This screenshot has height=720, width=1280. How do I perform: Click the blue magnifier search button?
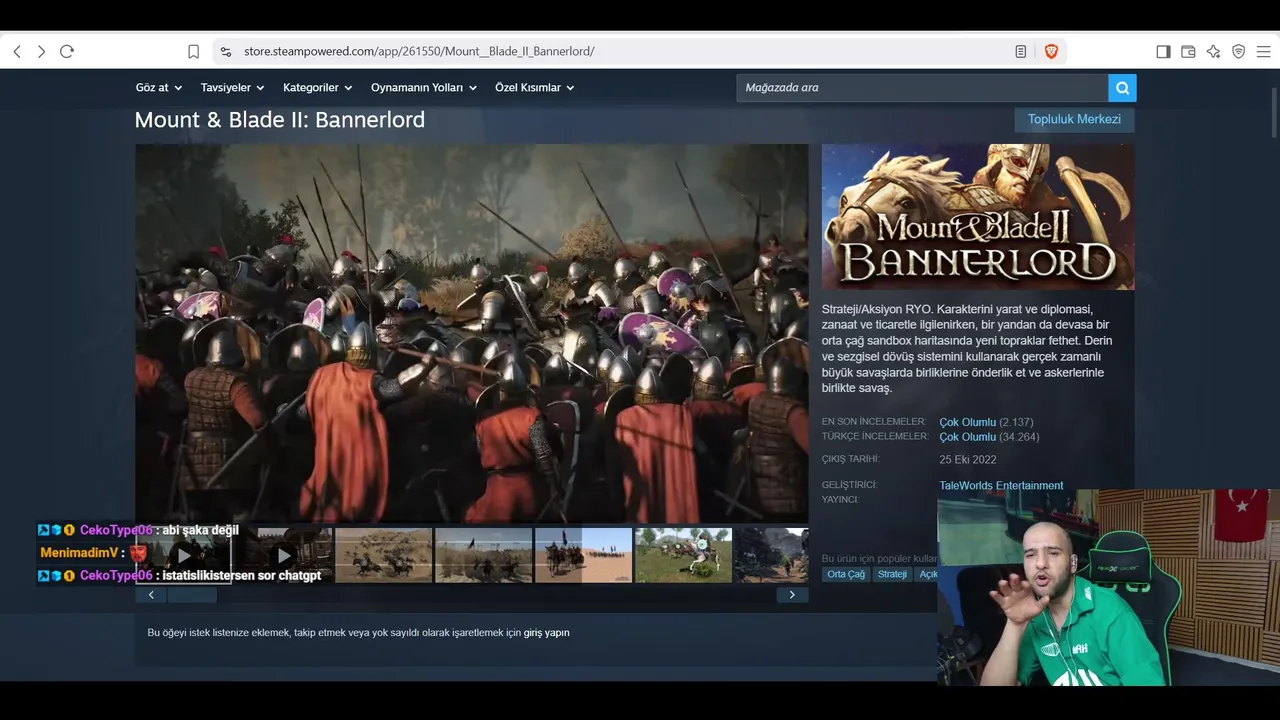pos(1122,88)
